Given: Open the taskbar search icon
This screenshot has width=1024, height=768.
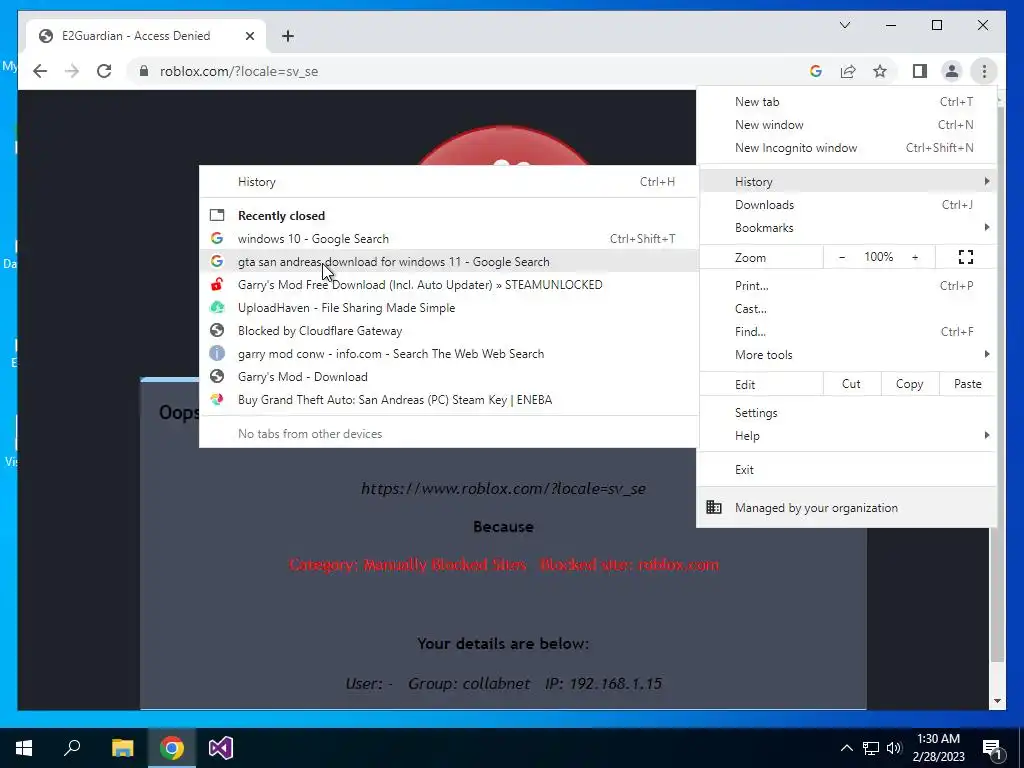Looking at the screenshot, I should point(72,748).
